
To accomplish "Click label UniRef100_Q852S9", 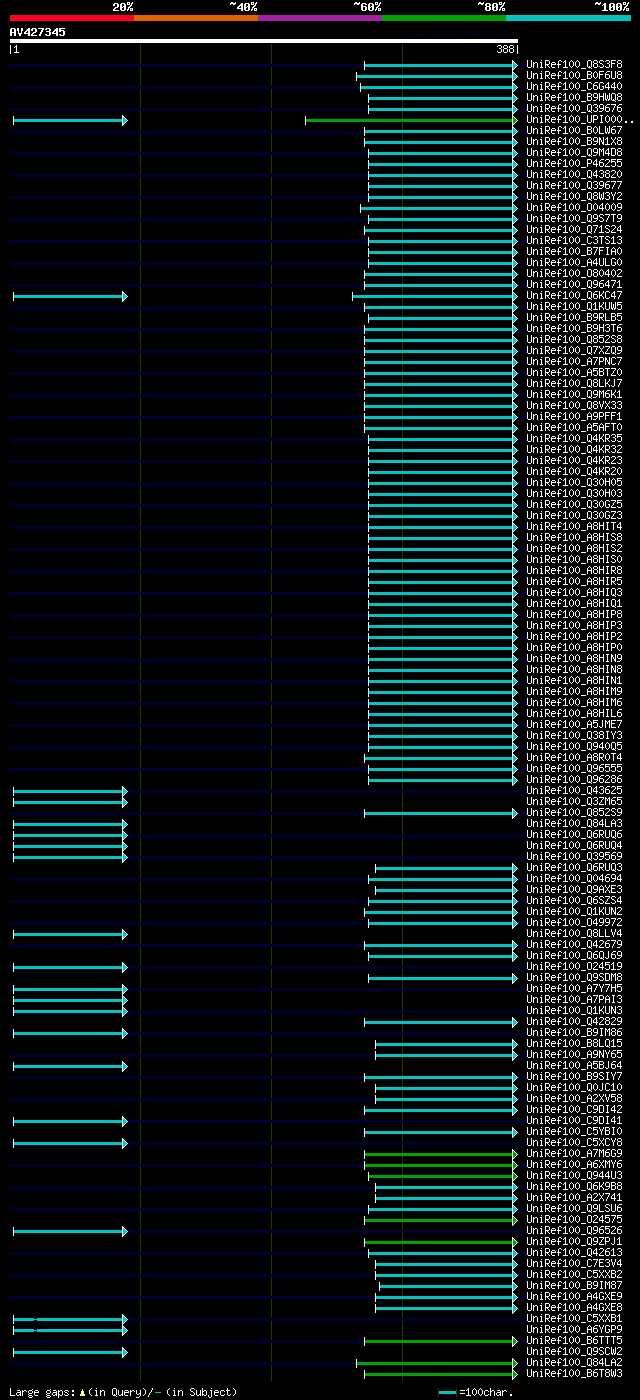I will (x=574, y=812).
